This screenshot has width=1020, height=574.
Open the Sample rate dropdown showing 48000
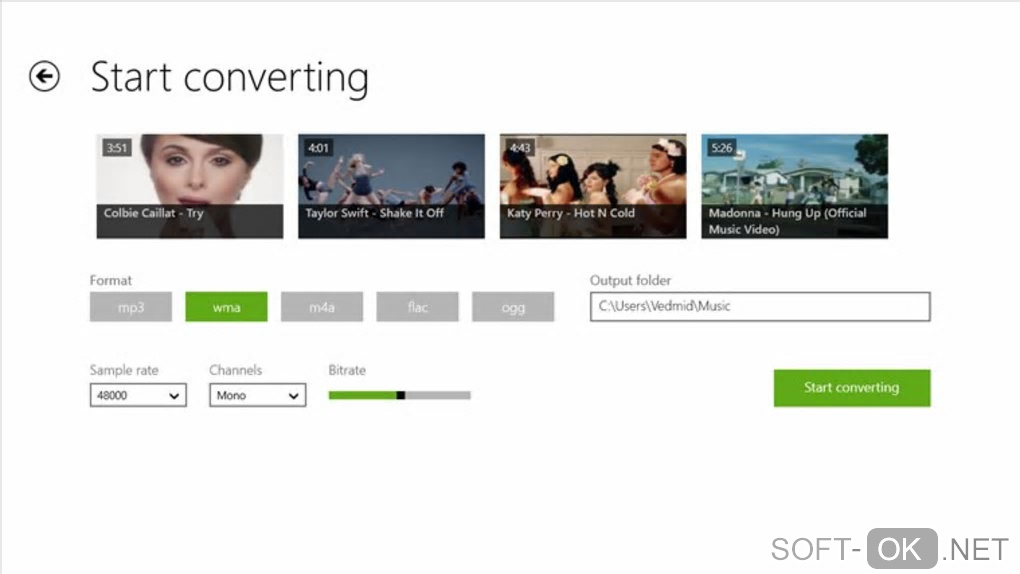point(138,395)
